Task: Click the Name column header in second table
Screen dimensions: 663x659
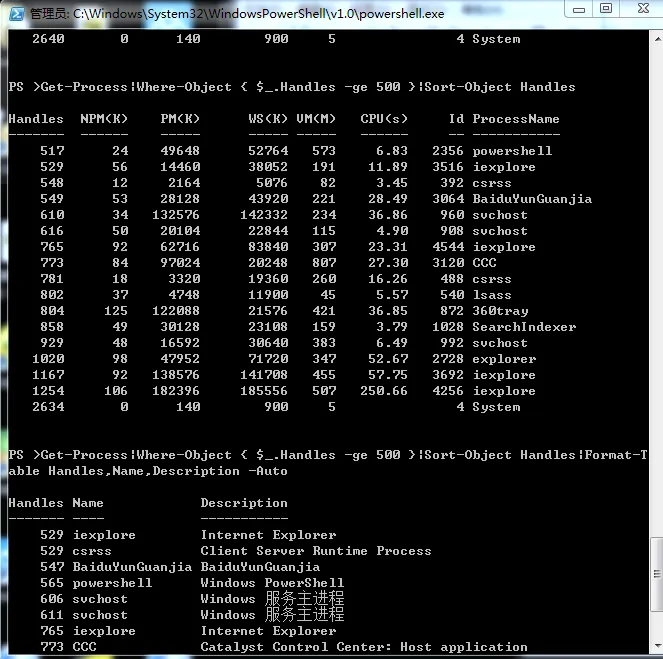Action: 88,503
